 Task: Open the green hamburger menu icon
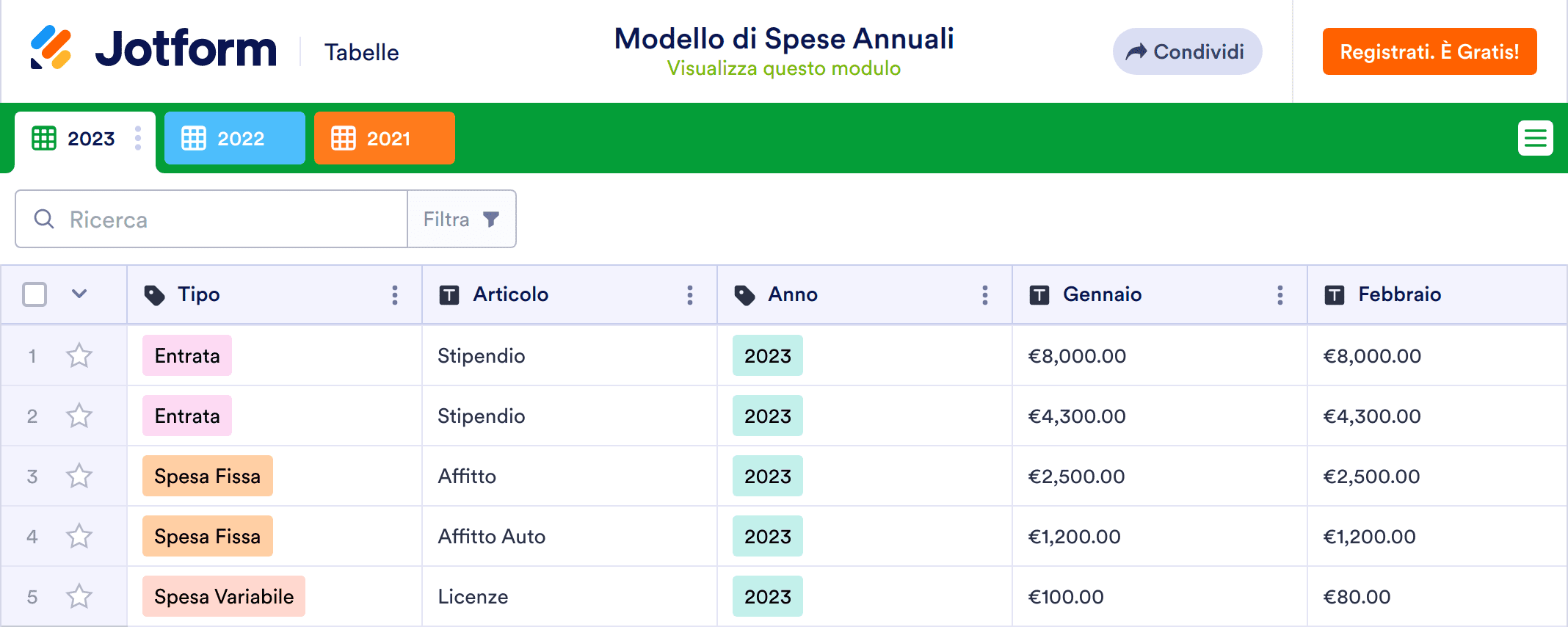tap(1535, 138)
